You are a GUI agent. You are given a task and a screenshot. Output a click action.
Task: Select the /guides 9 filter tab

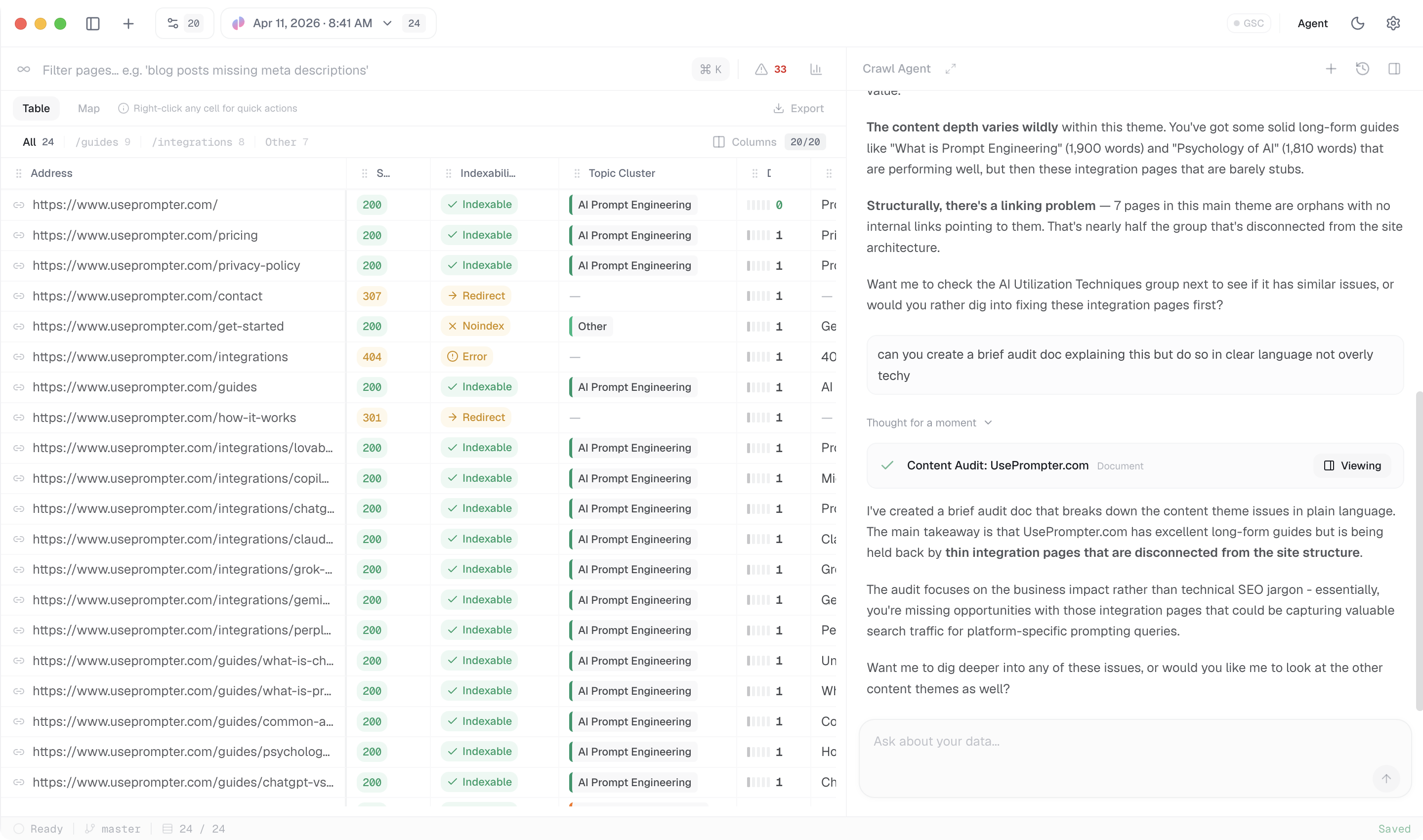[x=103, y=141]
